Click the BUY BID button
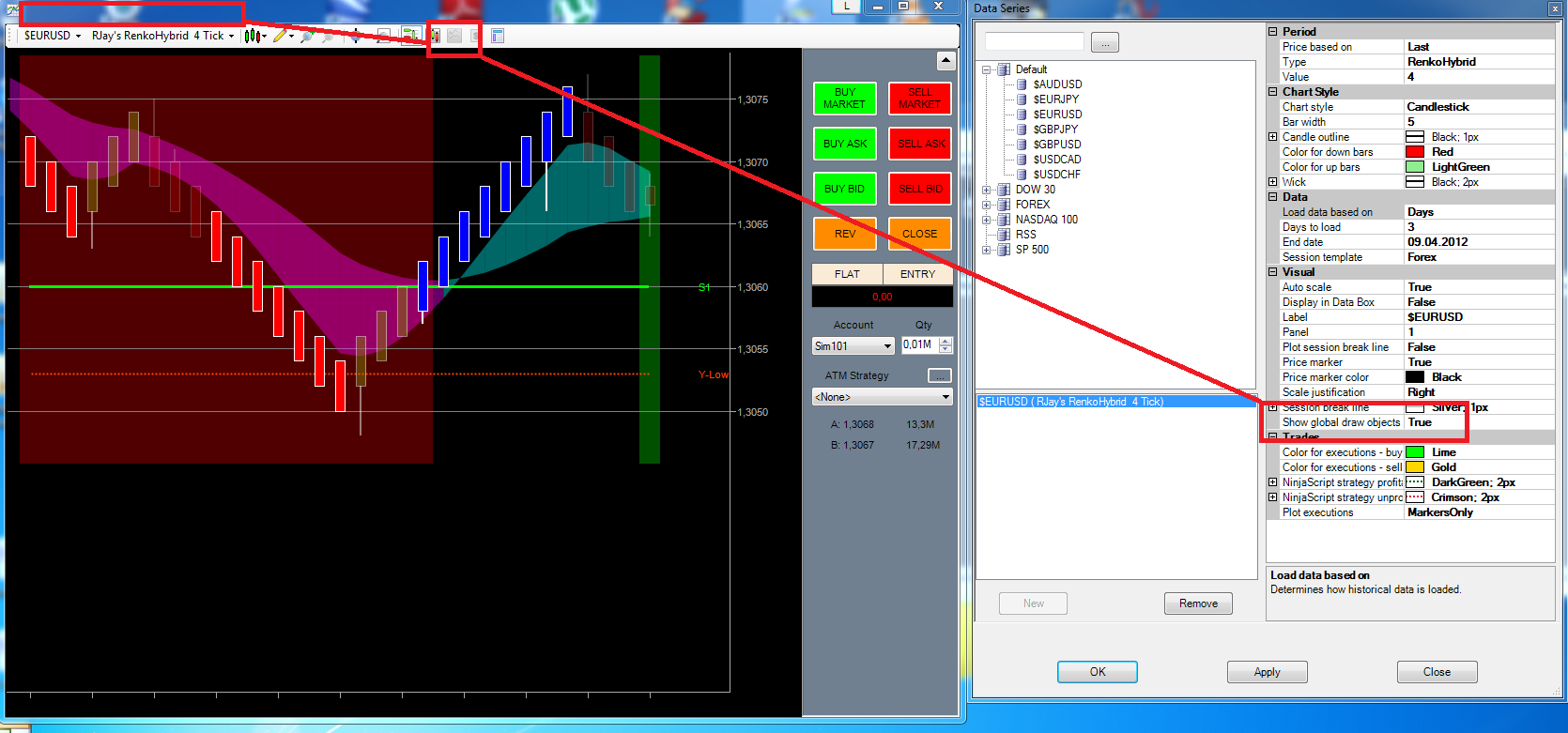 coord(844,189)
